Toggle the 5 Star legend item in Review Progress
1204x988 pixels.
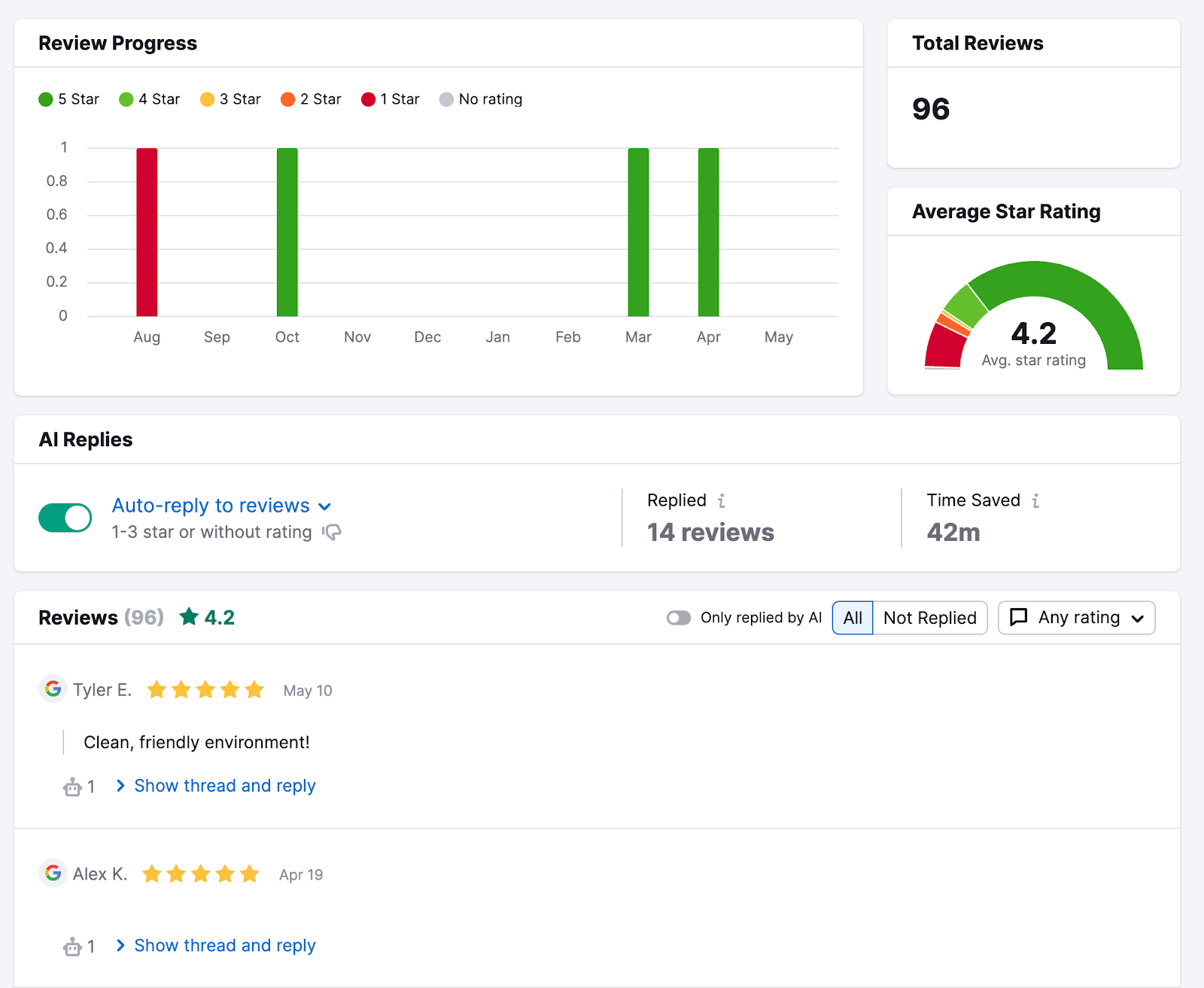(x=68, y=99)
